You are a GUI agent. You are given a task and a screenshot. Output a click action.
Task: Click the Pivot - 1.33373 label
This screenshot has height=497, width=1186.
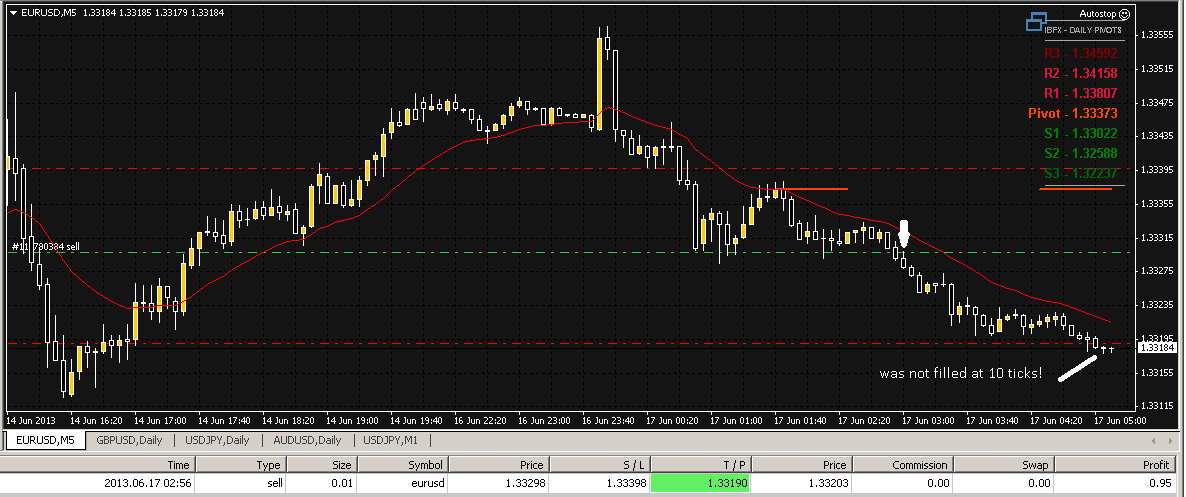pos(1073,113)
